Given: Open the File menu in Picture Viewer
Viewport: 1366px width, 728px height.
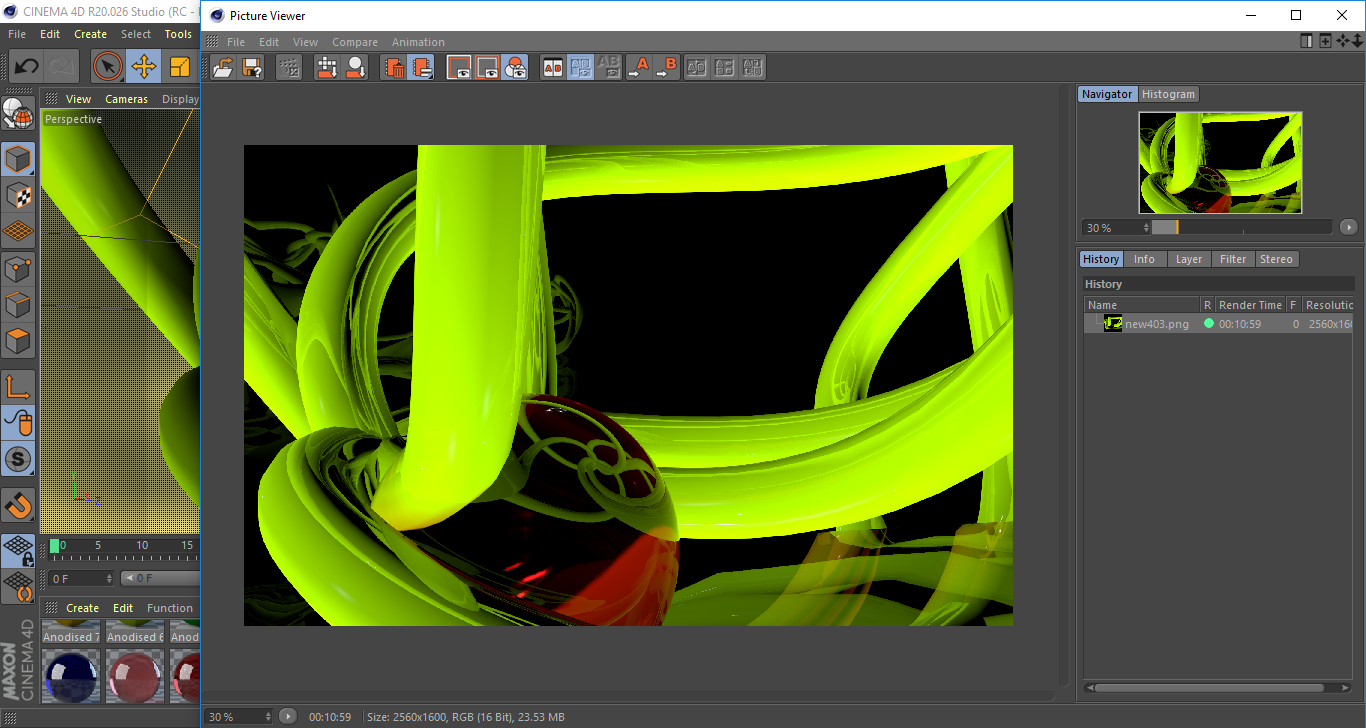Looking at the screenshot, I should coord(236,42).
